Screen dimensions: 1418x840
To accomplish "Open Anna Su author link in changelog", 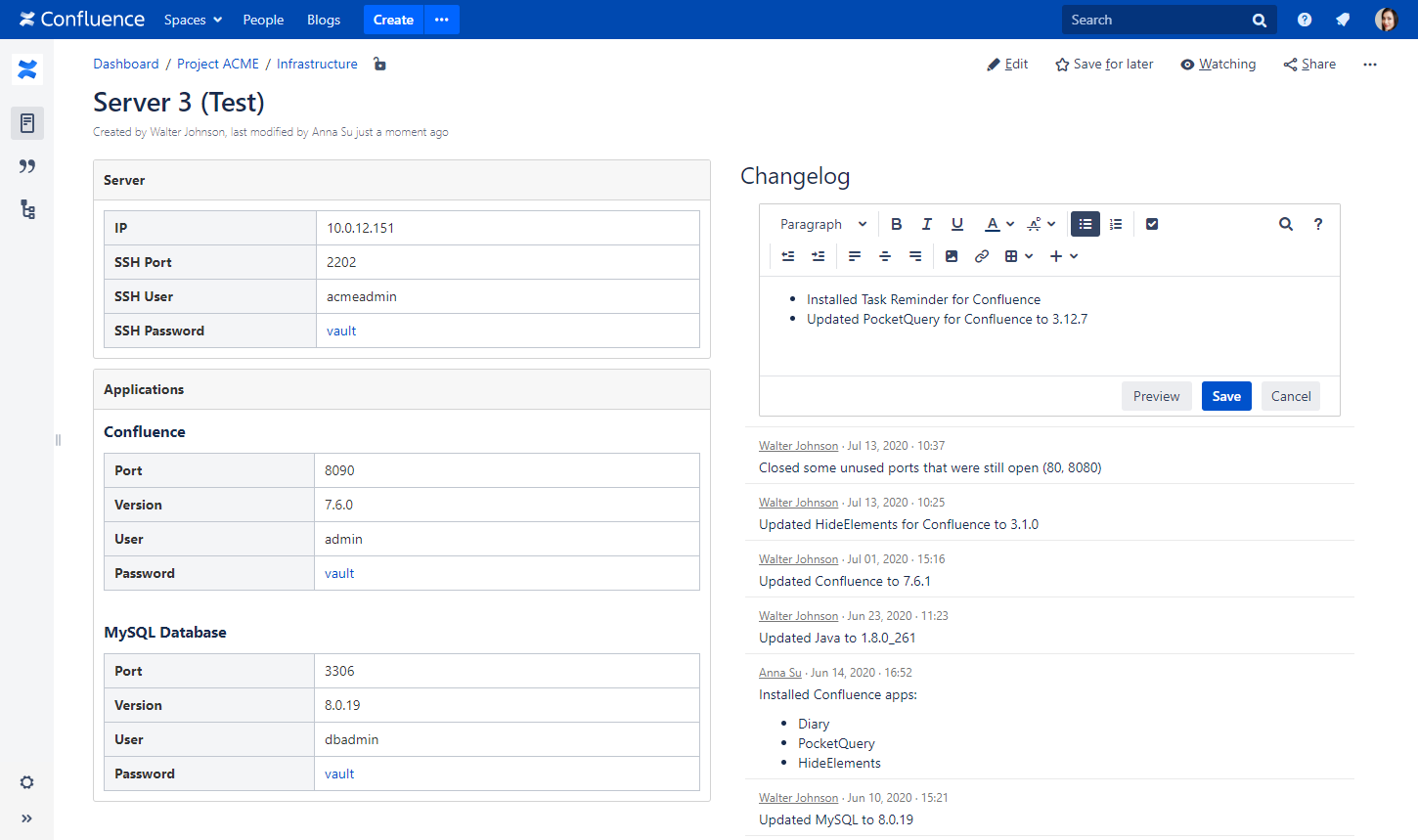I will point(780,673).
